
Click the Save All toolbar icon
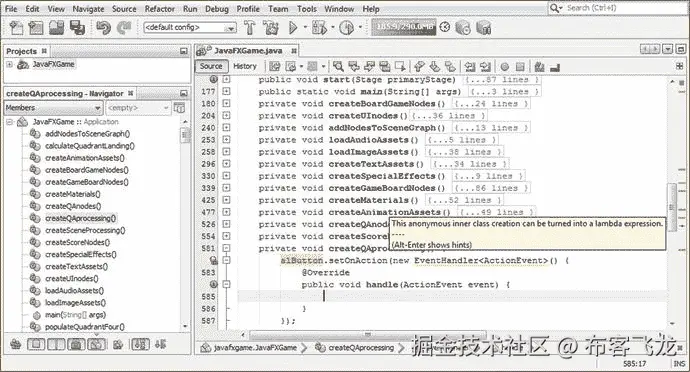[x=77, y=28]
